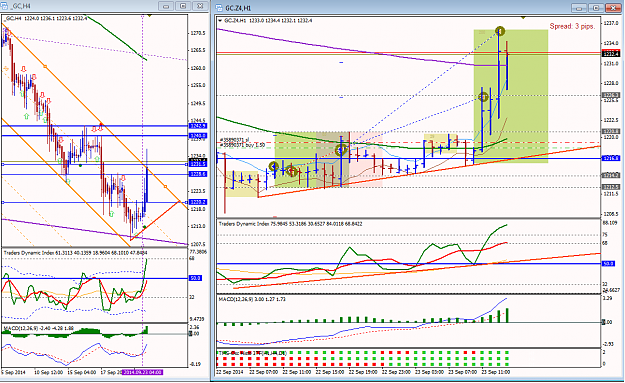The width and height of the screenshot is (625, 383).
Task: Restore the GC.Z4,H1 chart window
Action: [596, 8]
